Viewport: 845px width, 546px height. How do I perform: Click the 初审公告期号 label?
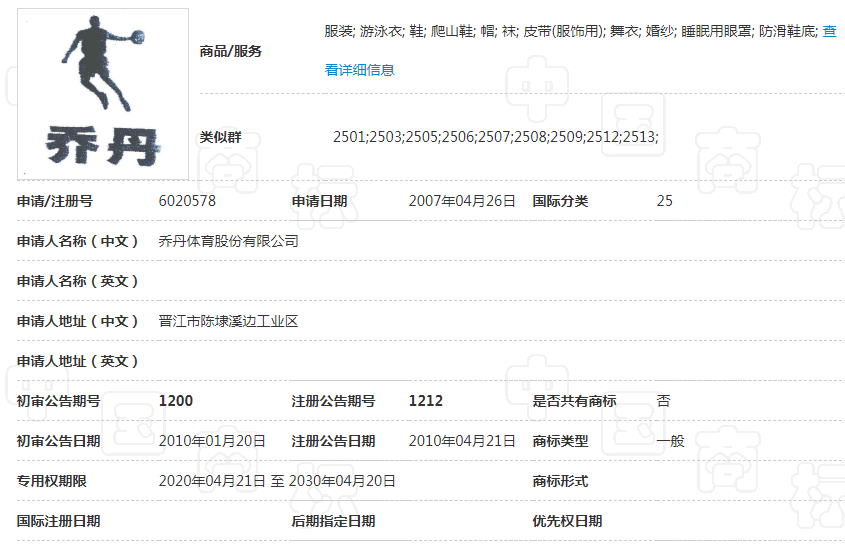(58, 401)
